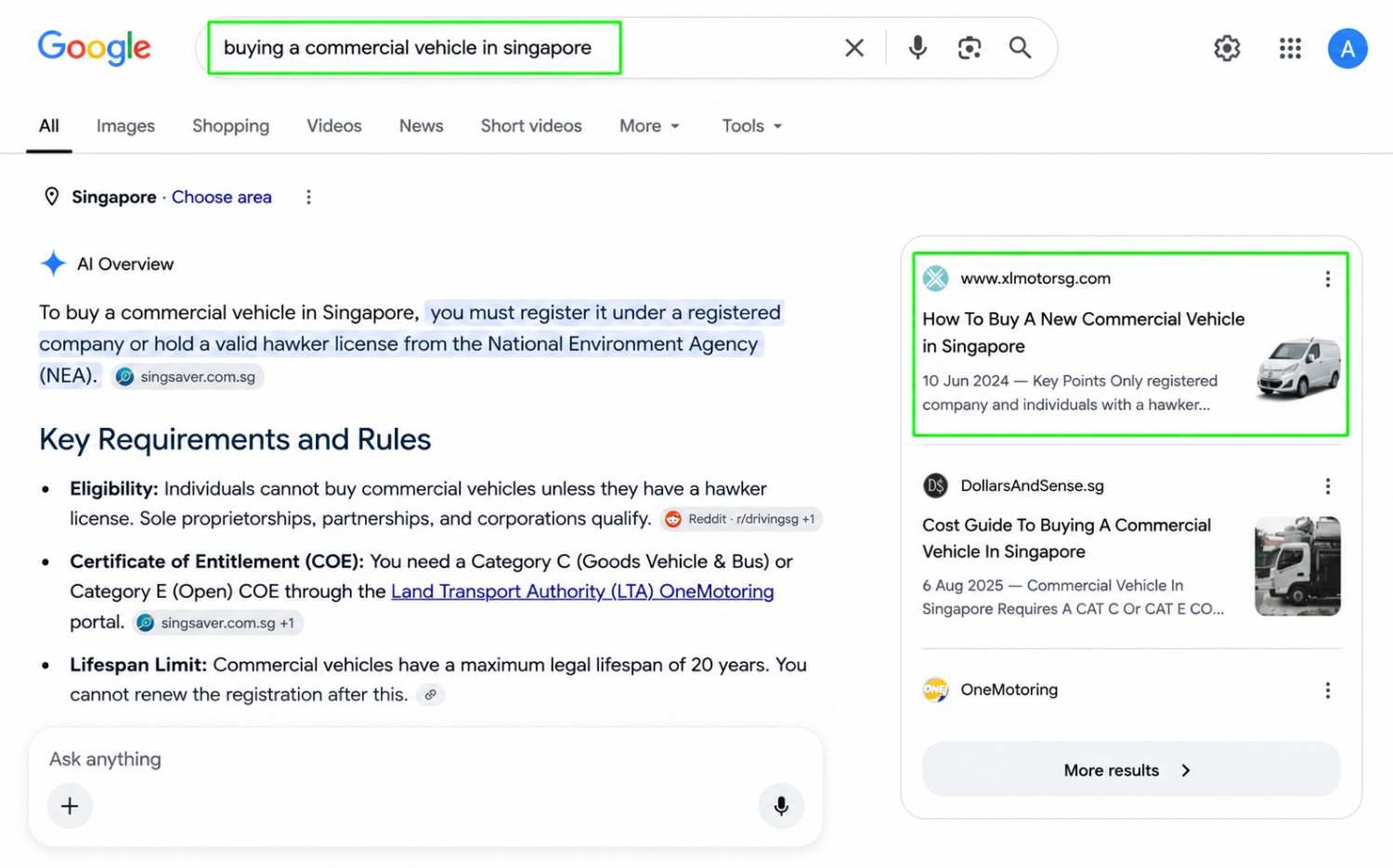Open options for the DollarsAndSense.sg result
The image size is (1393, 868).
(1327, 486)
